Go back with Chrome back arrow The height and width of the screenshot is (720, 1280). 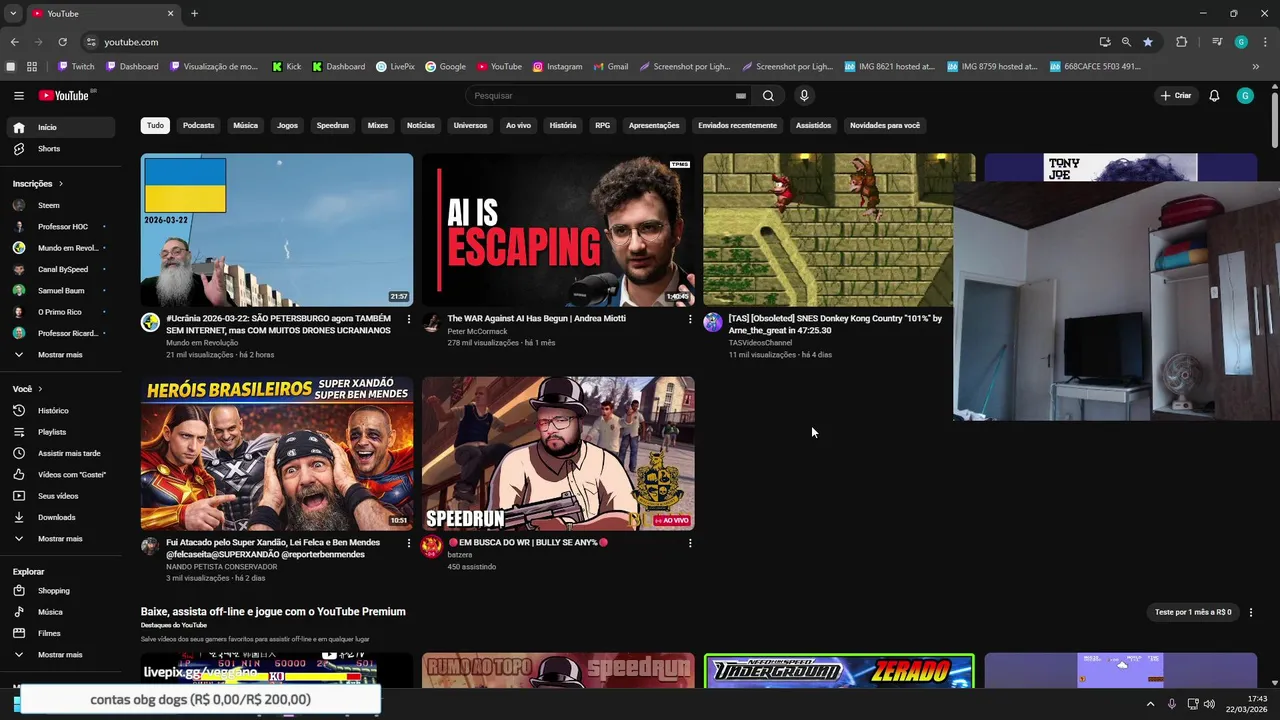tap(14, 42)
